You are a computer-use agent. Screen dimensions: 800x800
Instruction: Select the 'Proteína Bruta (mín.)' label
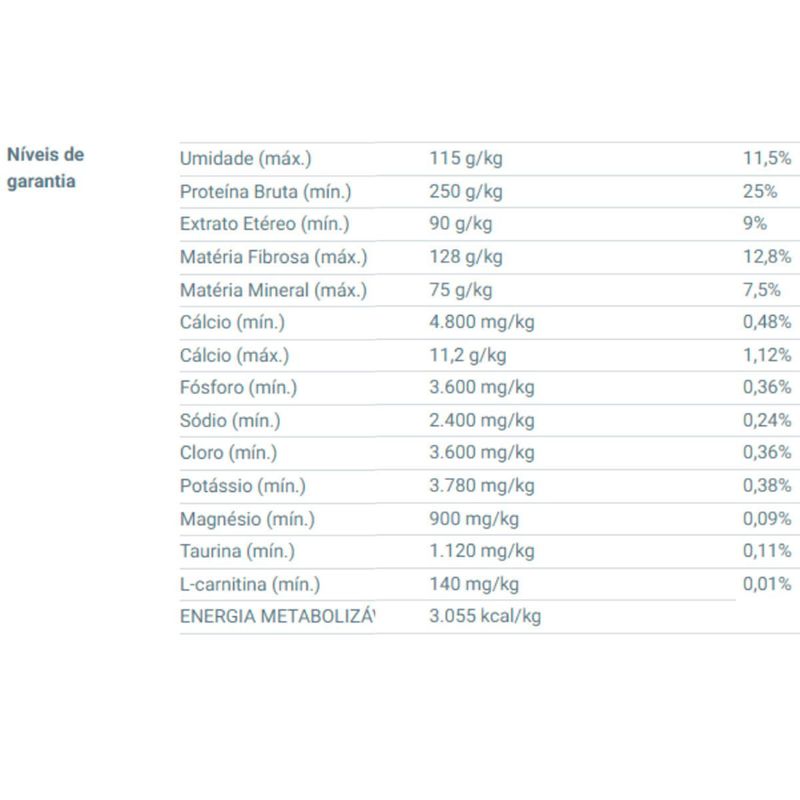[x=265, y=192]
